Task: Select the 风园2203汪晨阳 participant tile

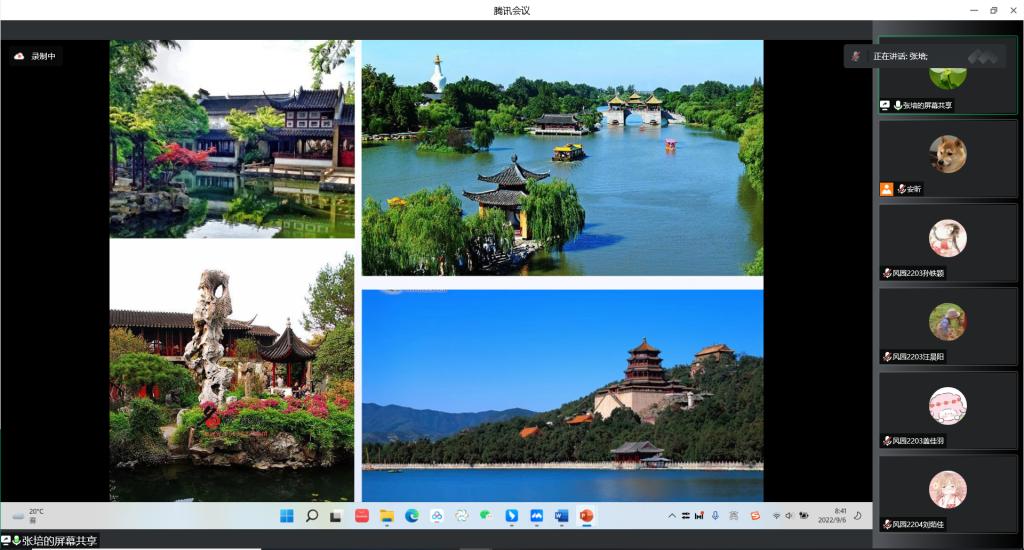Action: tap(947, 327)
